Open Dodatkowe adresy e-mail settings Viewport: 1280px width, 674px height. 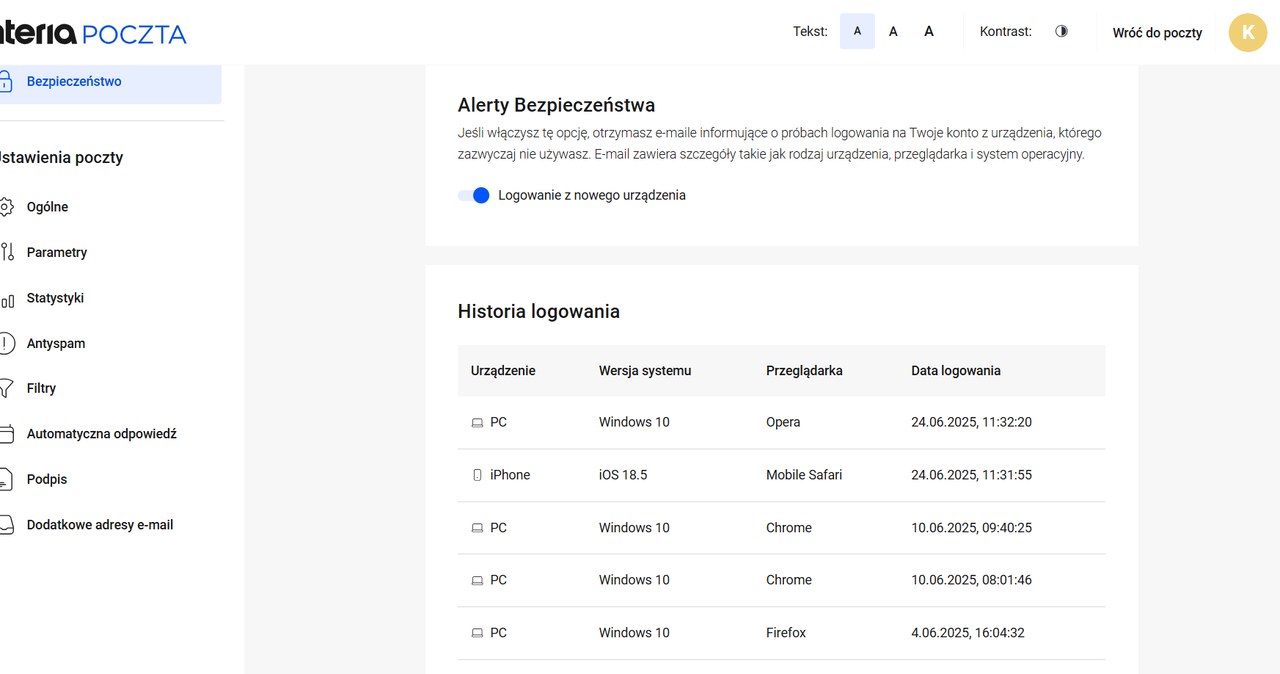click(100, 525)
